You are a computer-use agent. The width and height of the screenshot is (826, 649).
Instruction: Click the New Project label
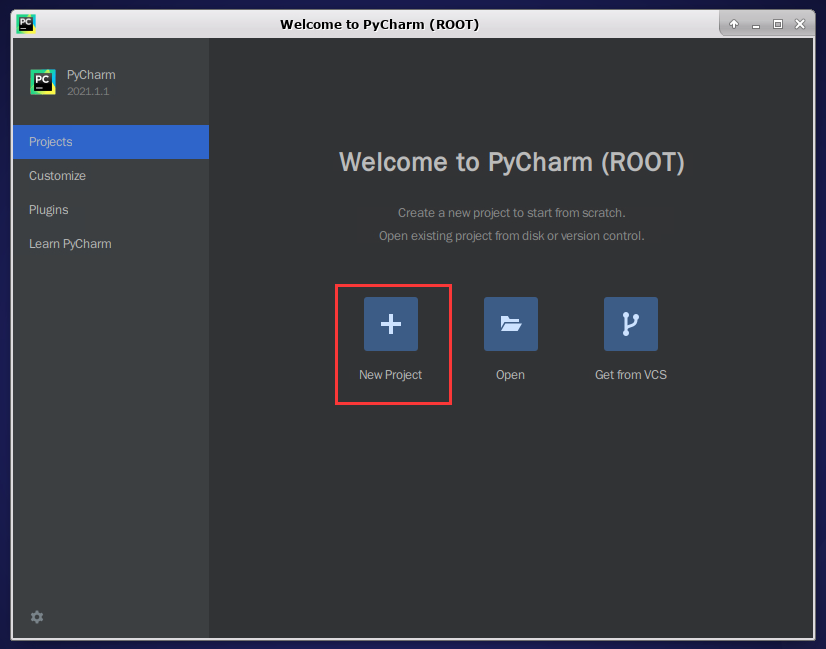(390, 375)
